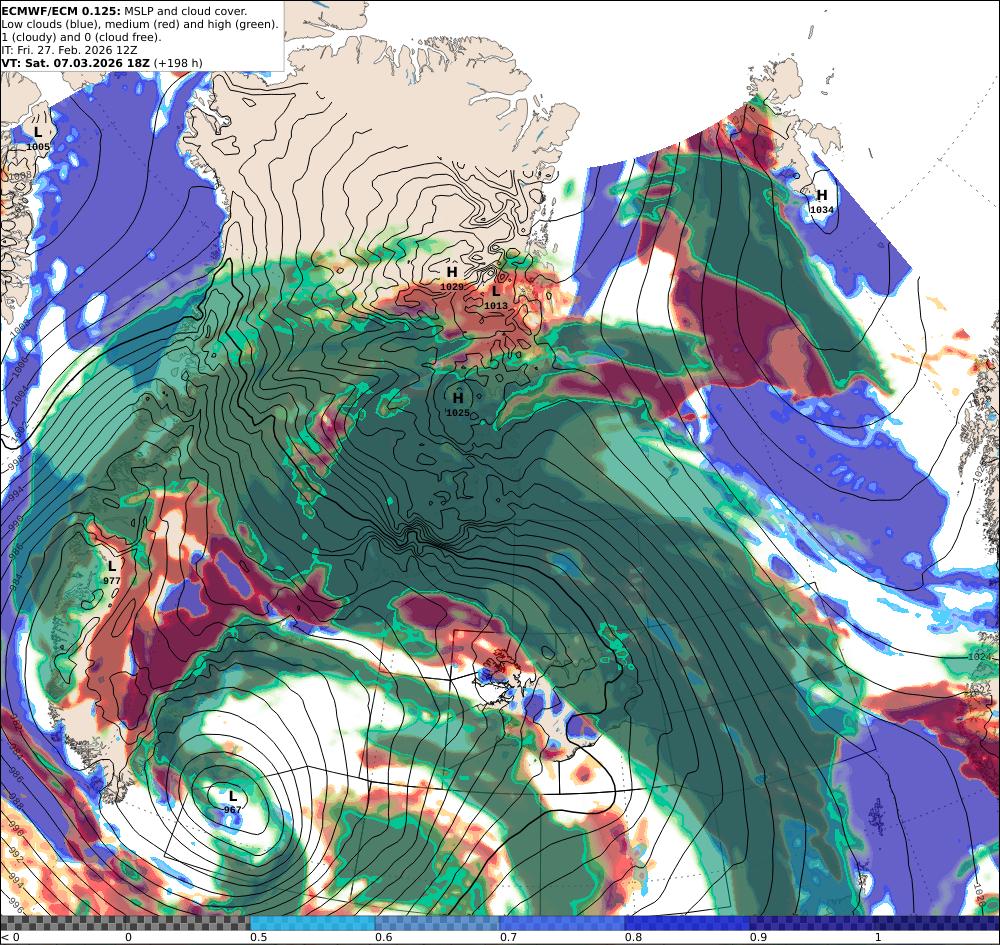
Task: Click the '0.9' colorbar label
Action: click(x=758, y=937)
